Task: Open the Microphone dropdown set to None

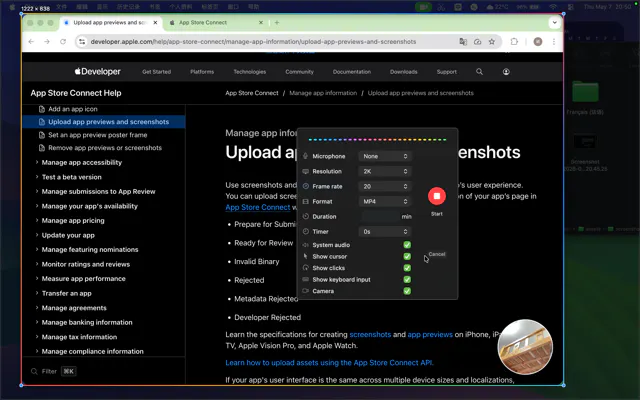Action: [x=385, y=156]
